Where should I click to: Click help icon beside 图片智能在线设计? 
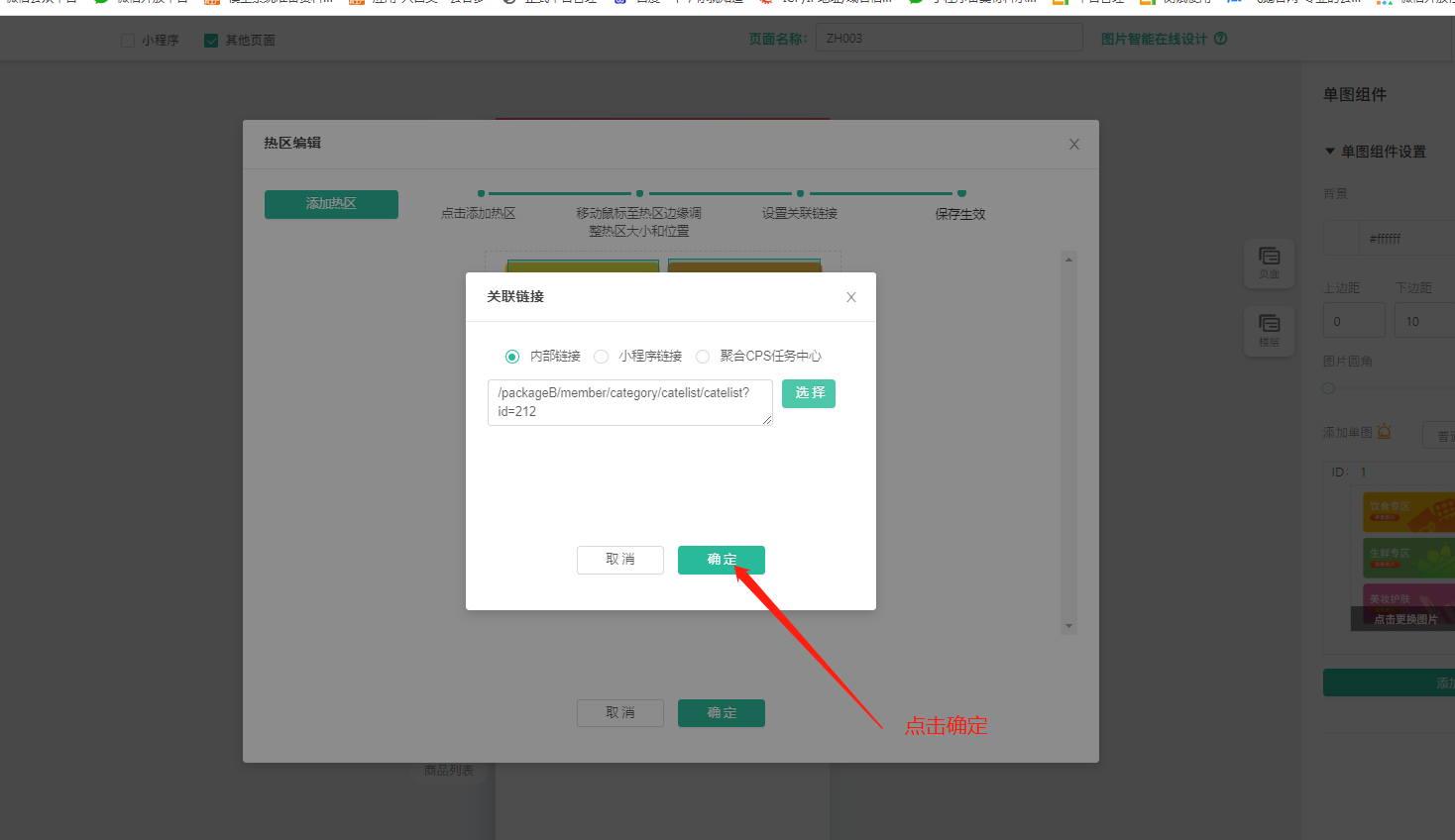click(1220, 39)
